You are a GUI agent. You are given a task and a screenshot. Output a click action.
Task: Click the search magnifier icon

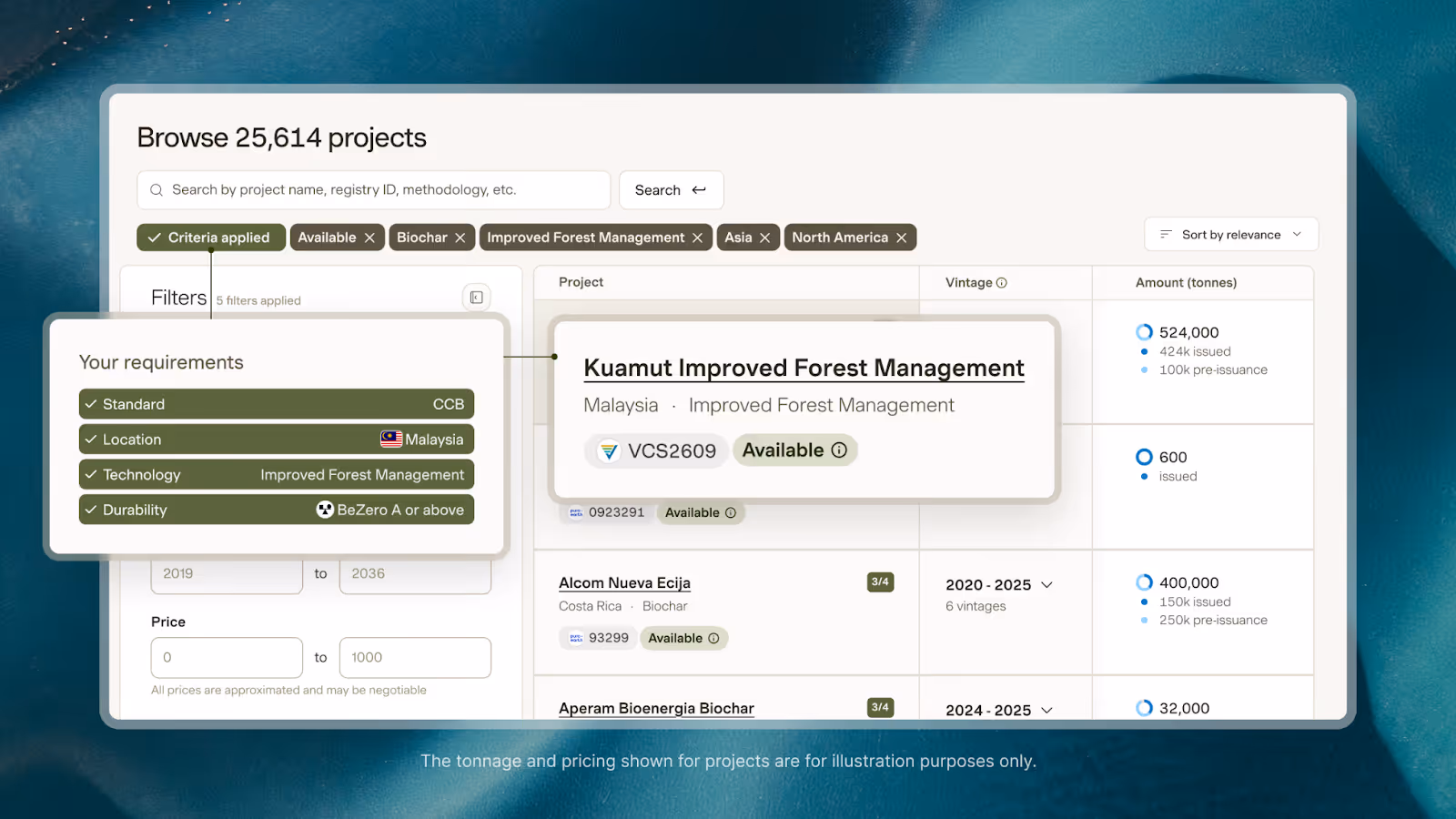point(157,190)
